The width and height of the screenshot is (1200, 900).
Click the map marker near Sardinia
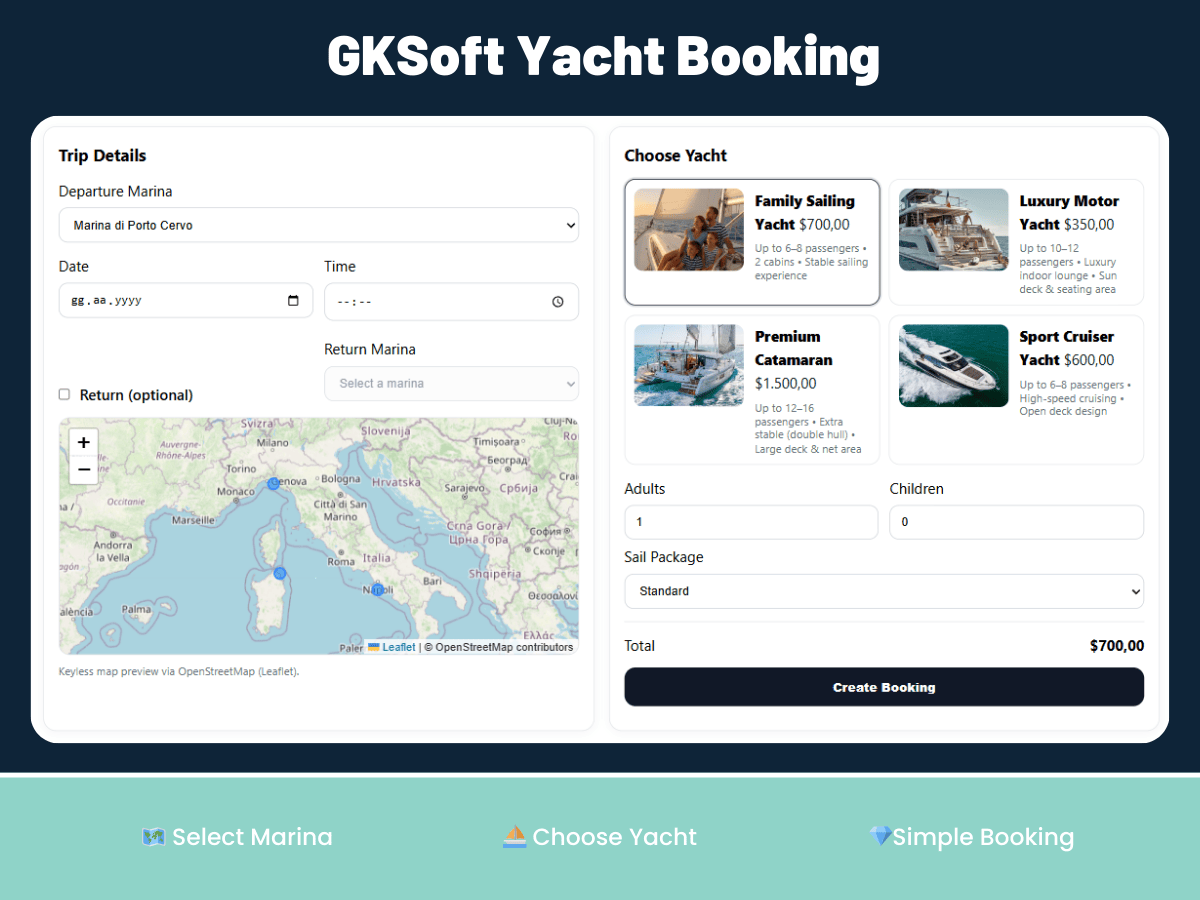click(x=280, y=574)
